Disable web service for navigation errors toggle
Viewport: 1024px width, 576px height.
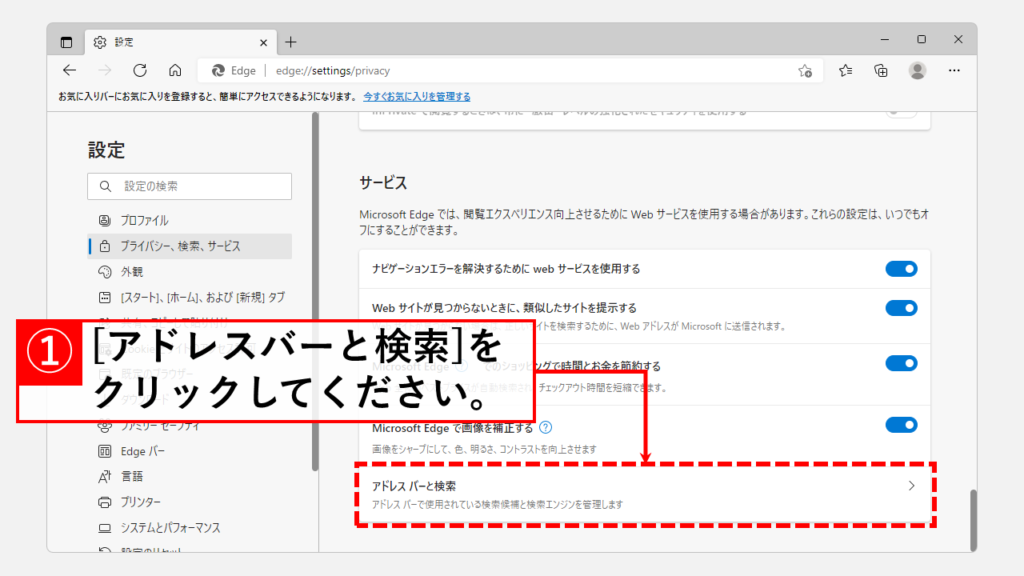[901, 269]
